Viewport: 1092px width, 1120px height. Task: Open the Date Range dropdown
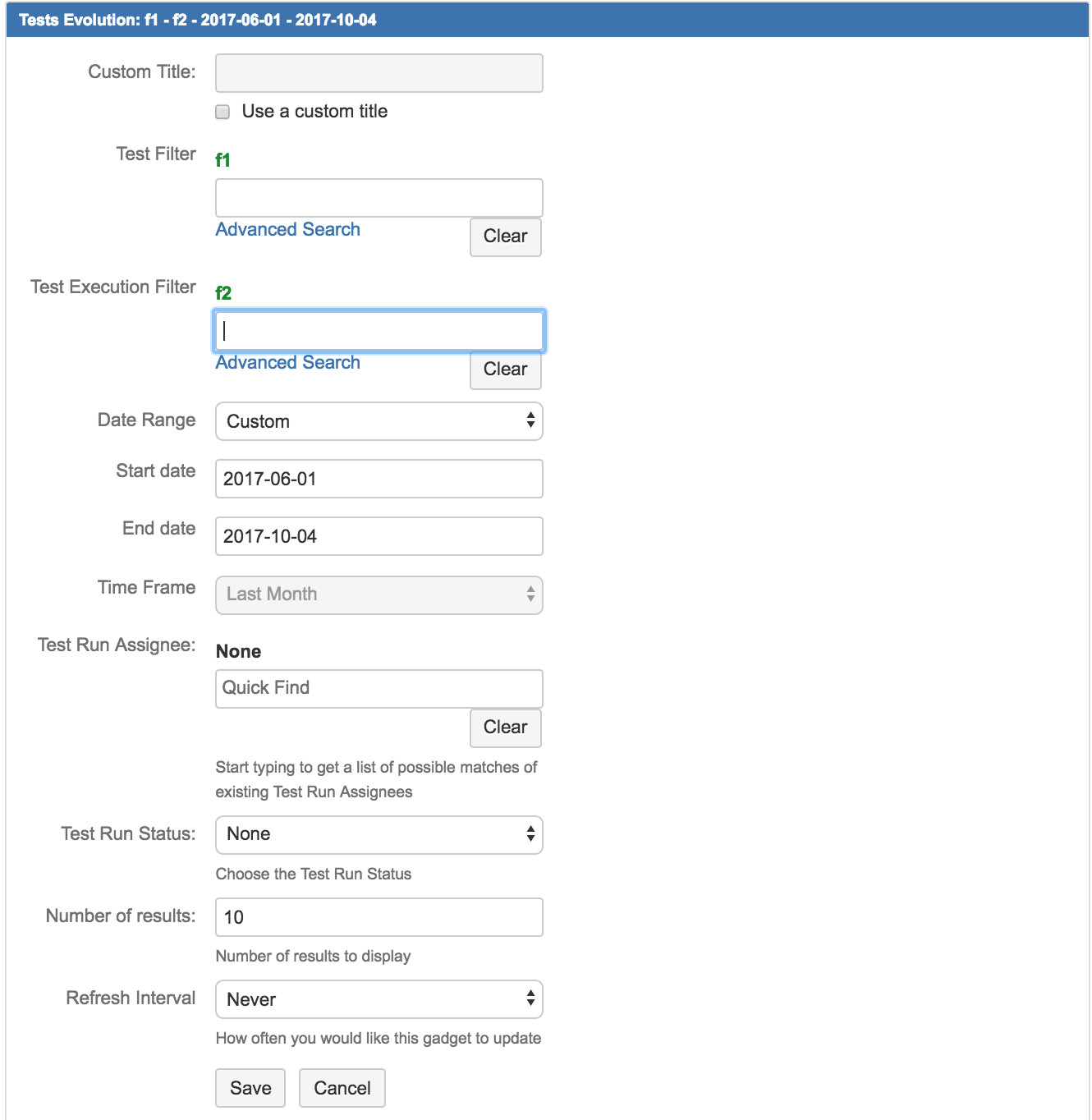coord(379,421)
